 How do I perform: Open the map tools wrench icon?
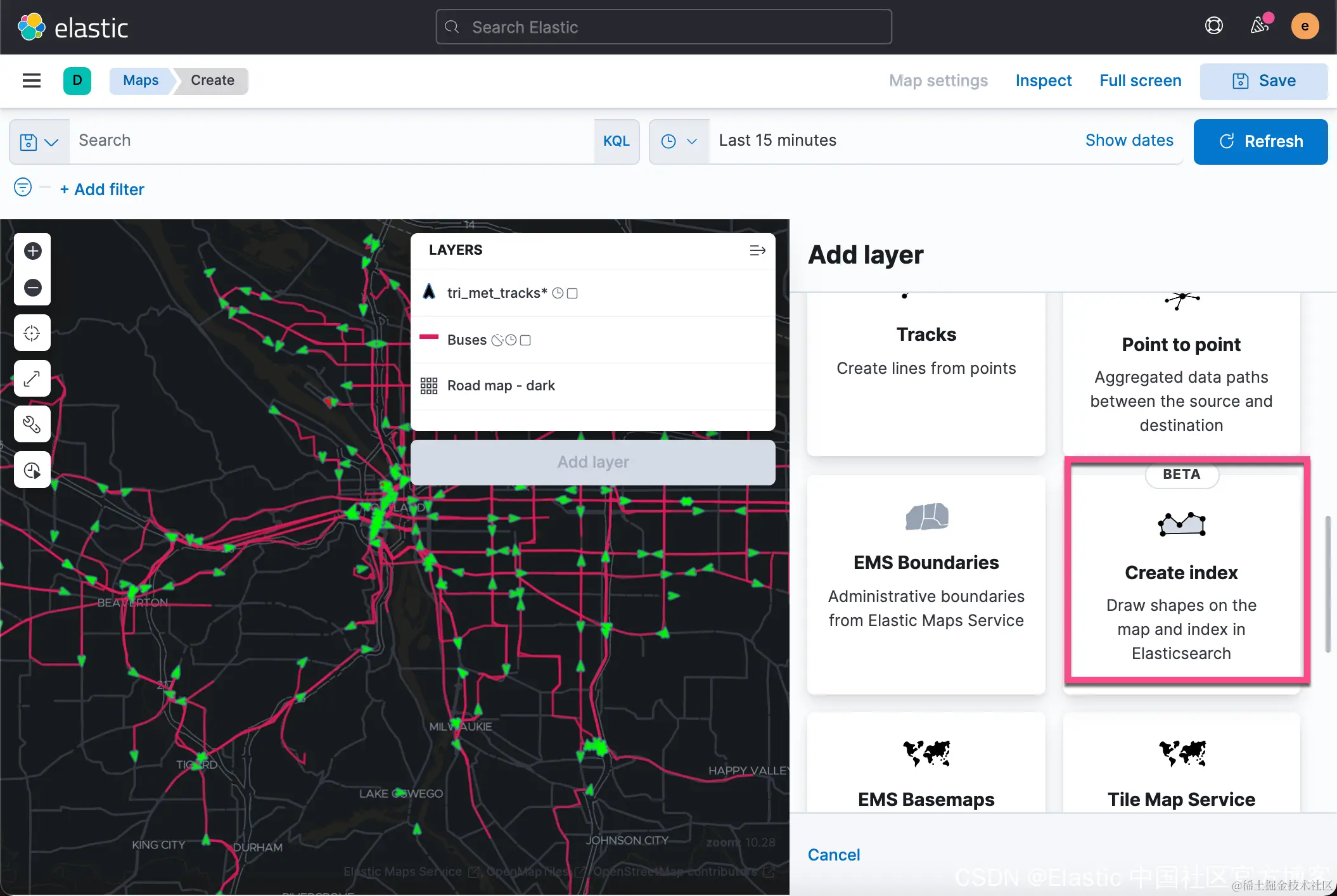coord(32,424)
